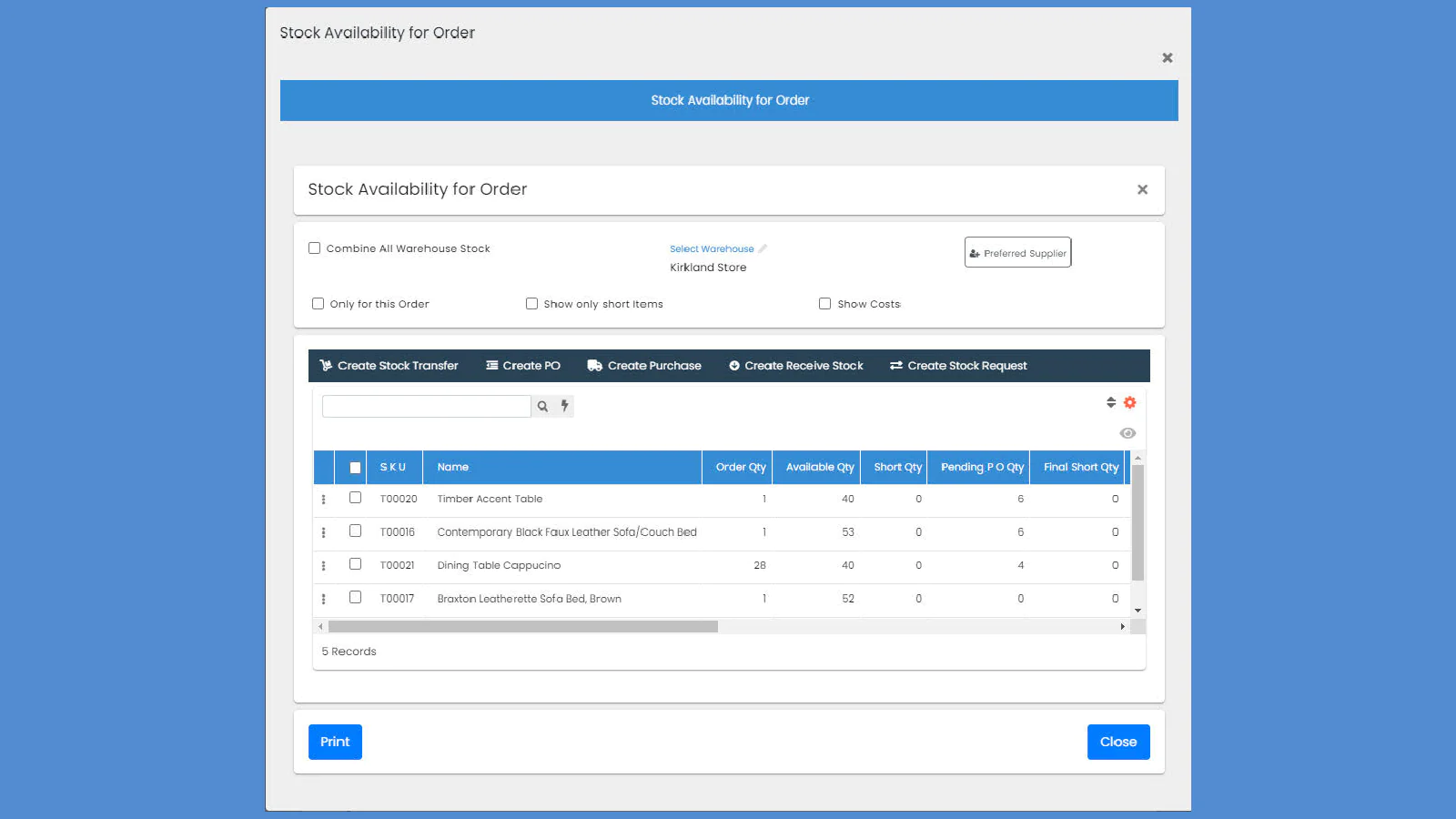Click Create Stock Request
Screen dimensions: 1456x819
(x=958, y=366)
